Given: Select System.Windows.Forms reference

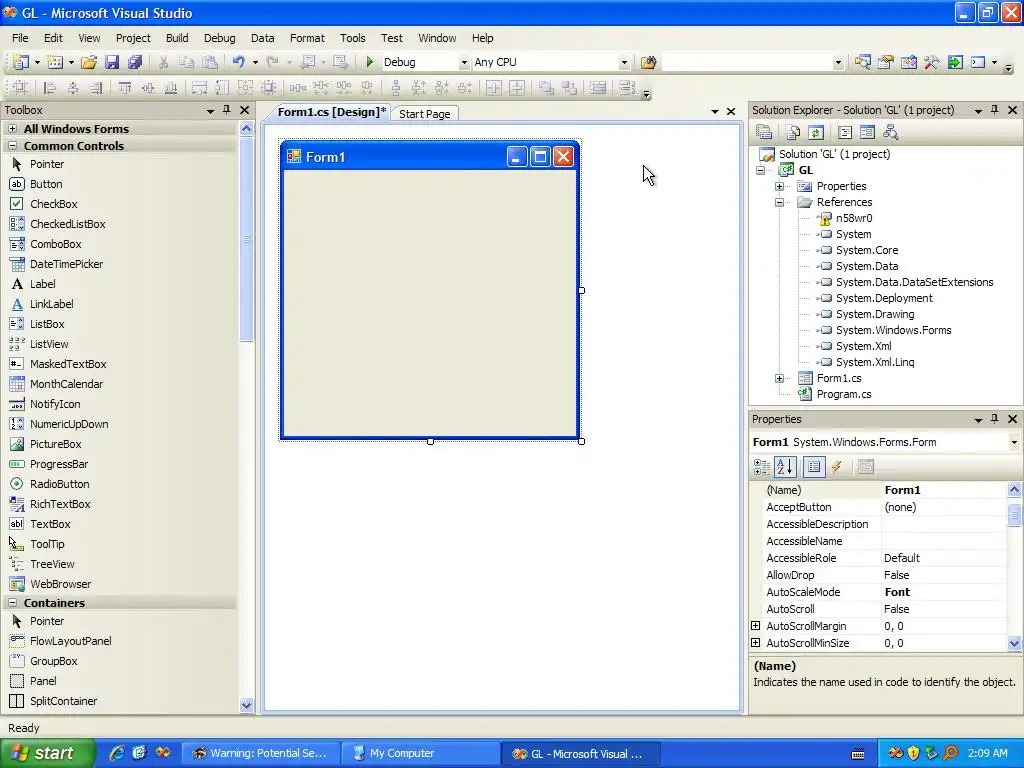Looking at the screenshot, I should pyautogui.click(x=893, y=330).
